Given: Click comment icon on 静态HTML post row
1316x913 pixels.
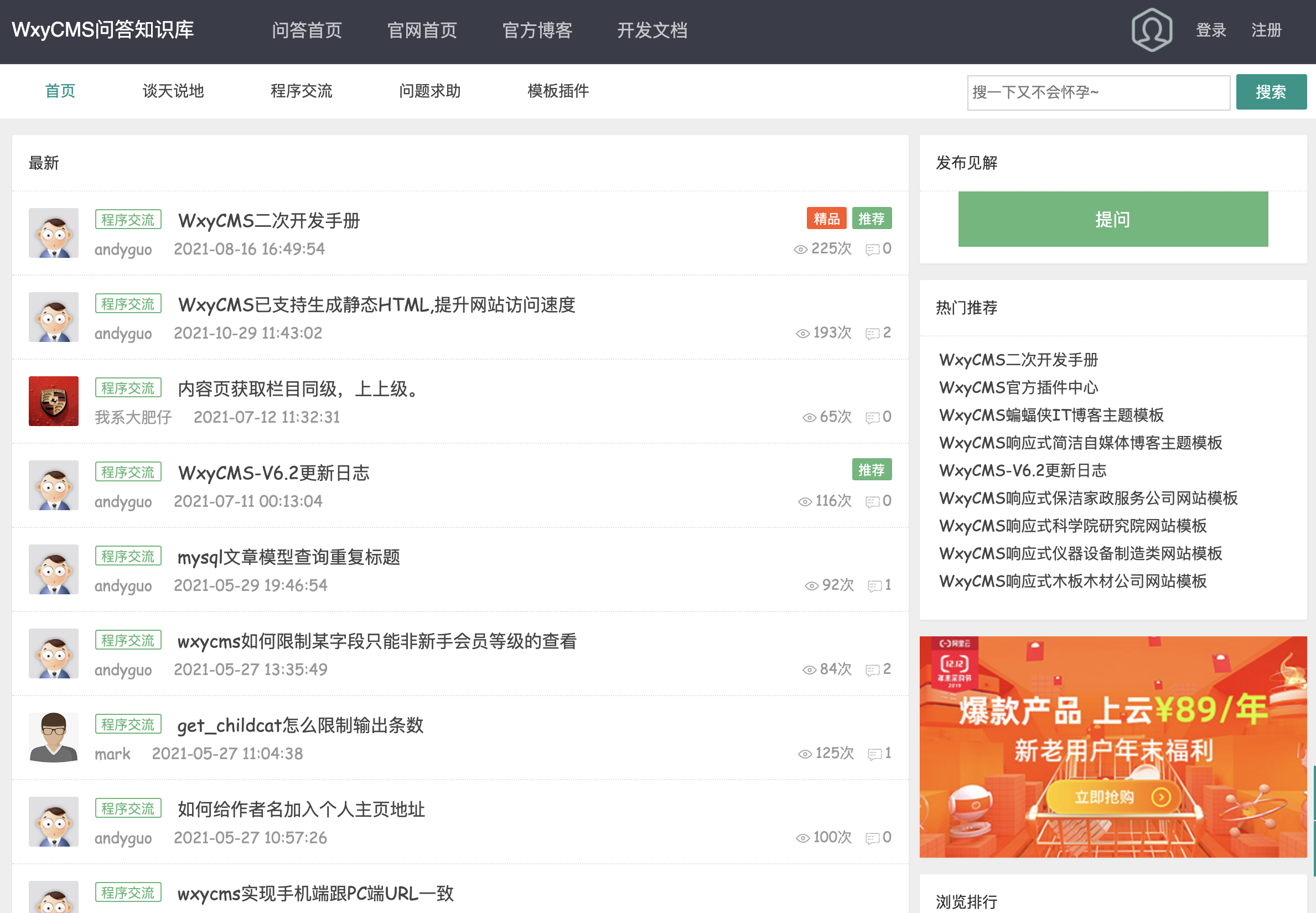Looking at the screenshot, I should pos(872,334).
